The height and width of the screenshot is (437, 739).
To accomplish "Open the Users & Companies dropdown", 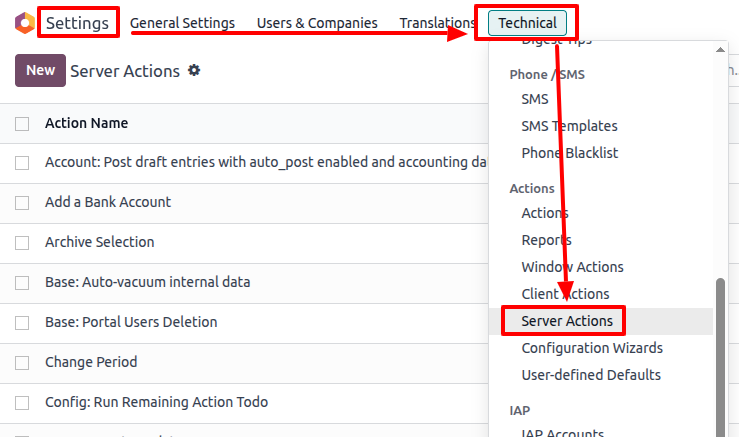I will point(317,23).
